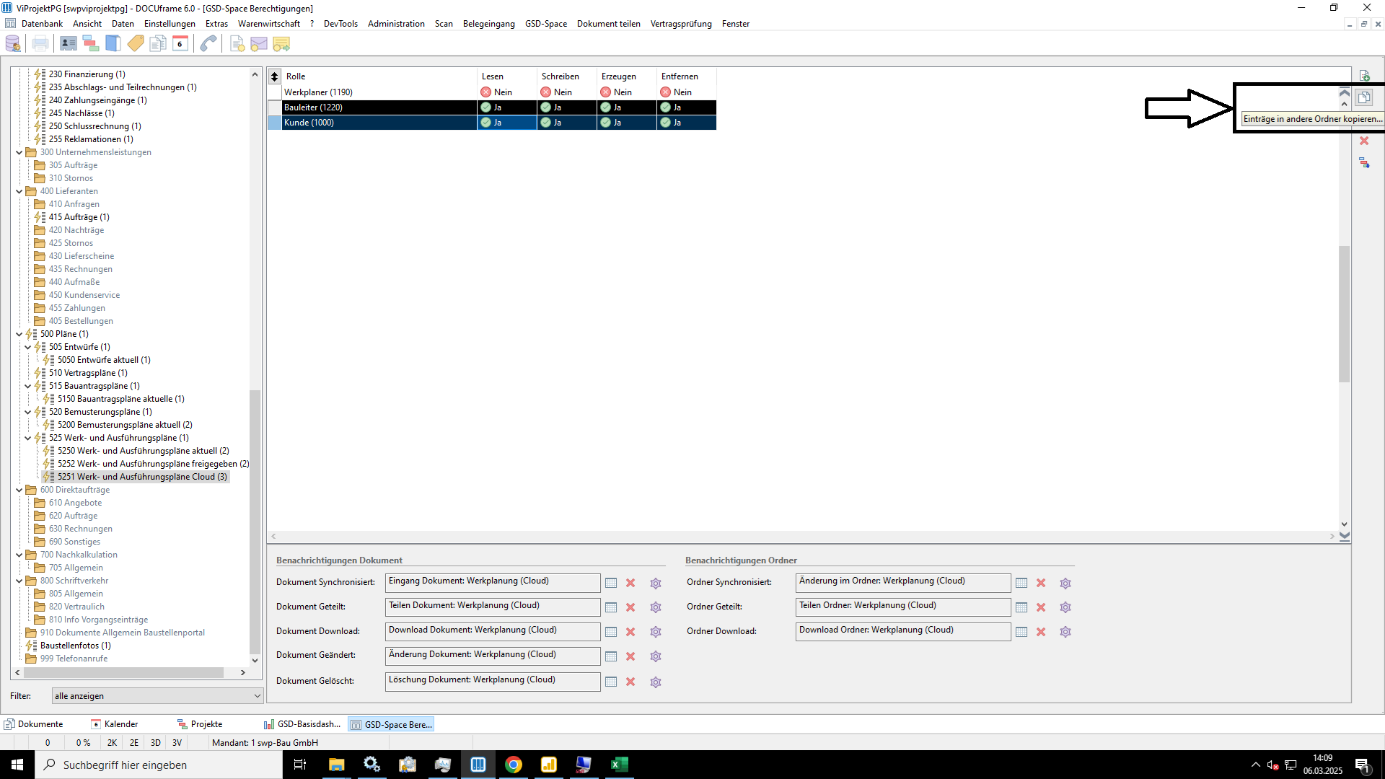Collapse the 525 Werk- und Ausführungspläne node
The width and height of the screenshot is (1385, 779).
29,438
